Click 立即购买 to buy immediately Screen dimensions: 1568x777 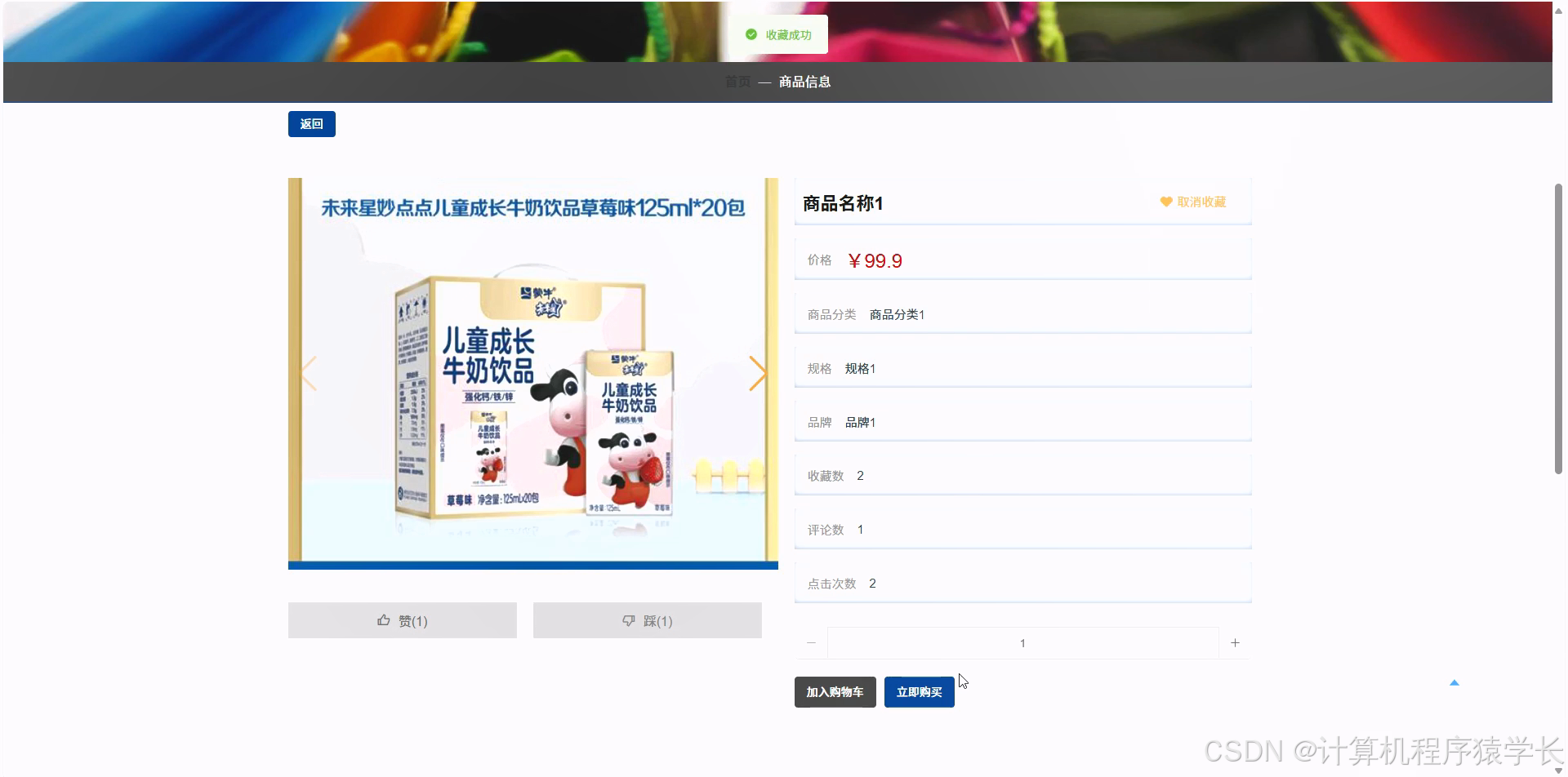coord(919,691)
